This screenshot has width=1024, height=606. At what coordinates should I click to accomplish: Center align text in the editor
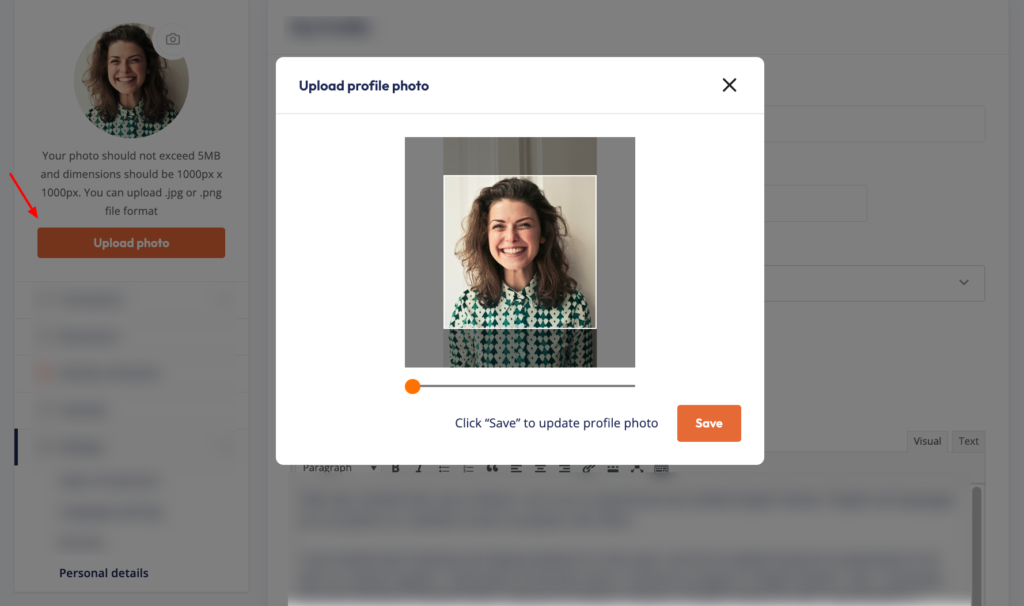(540, 468)
